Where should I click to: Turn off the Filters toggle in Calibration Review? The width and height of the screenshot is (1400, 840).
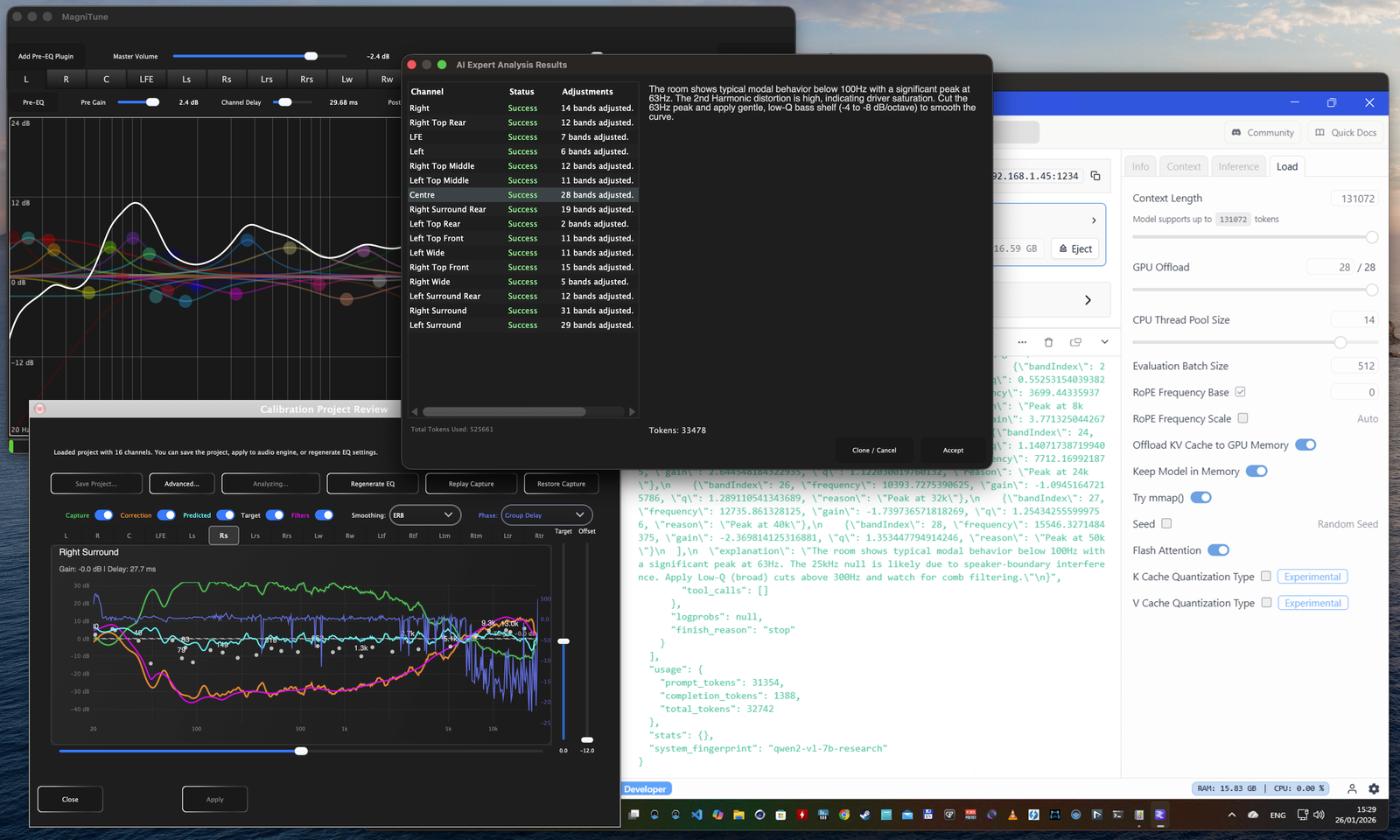325,514
